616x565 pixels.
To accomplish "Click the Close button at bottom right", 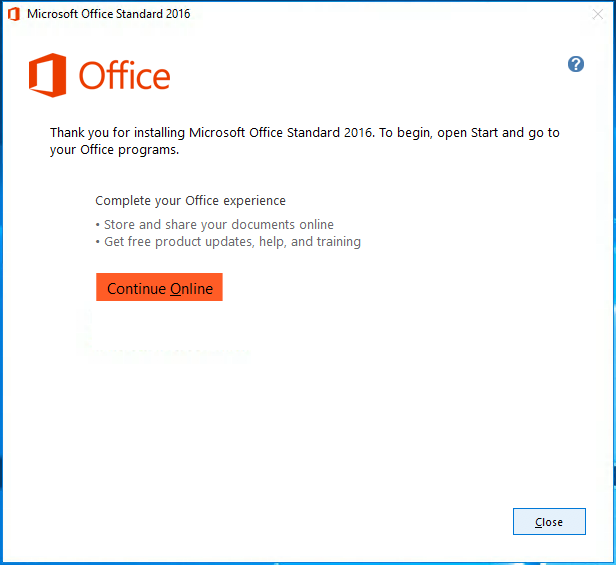I will click(x=549, y=522).
